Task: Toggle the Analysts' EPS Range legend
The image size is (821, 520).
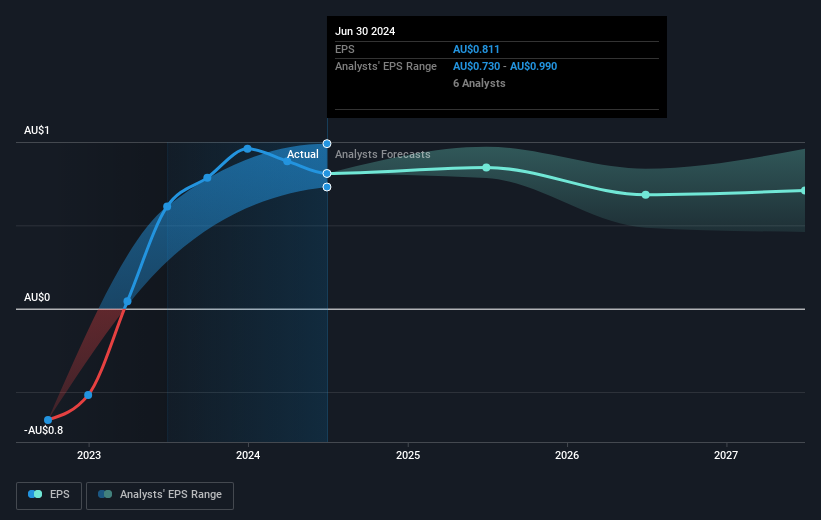Action: click(160, 495)
